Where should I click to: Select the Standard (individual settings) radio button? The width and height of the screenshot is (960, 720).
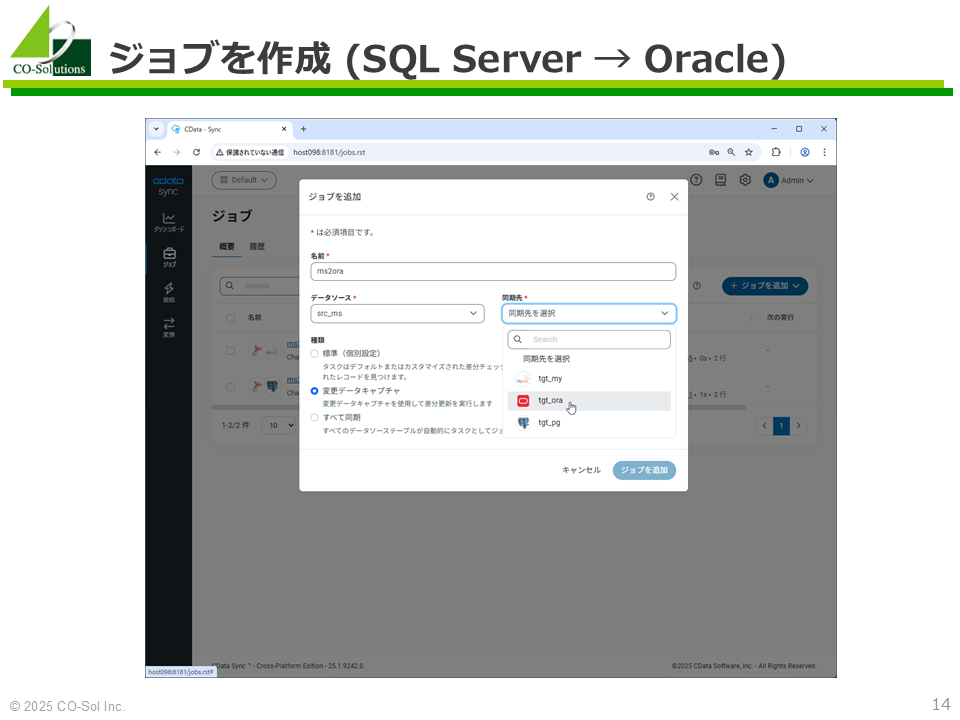[315, 354]
